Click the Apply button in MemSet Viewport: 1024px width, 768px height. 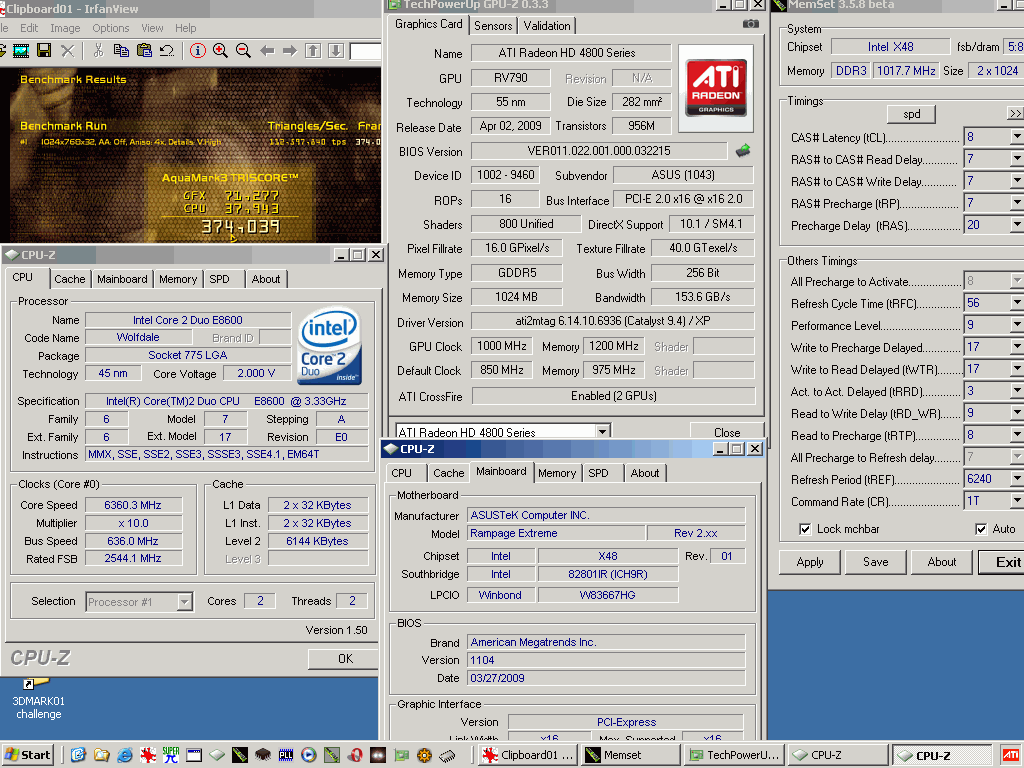click(x=810, y=562)
